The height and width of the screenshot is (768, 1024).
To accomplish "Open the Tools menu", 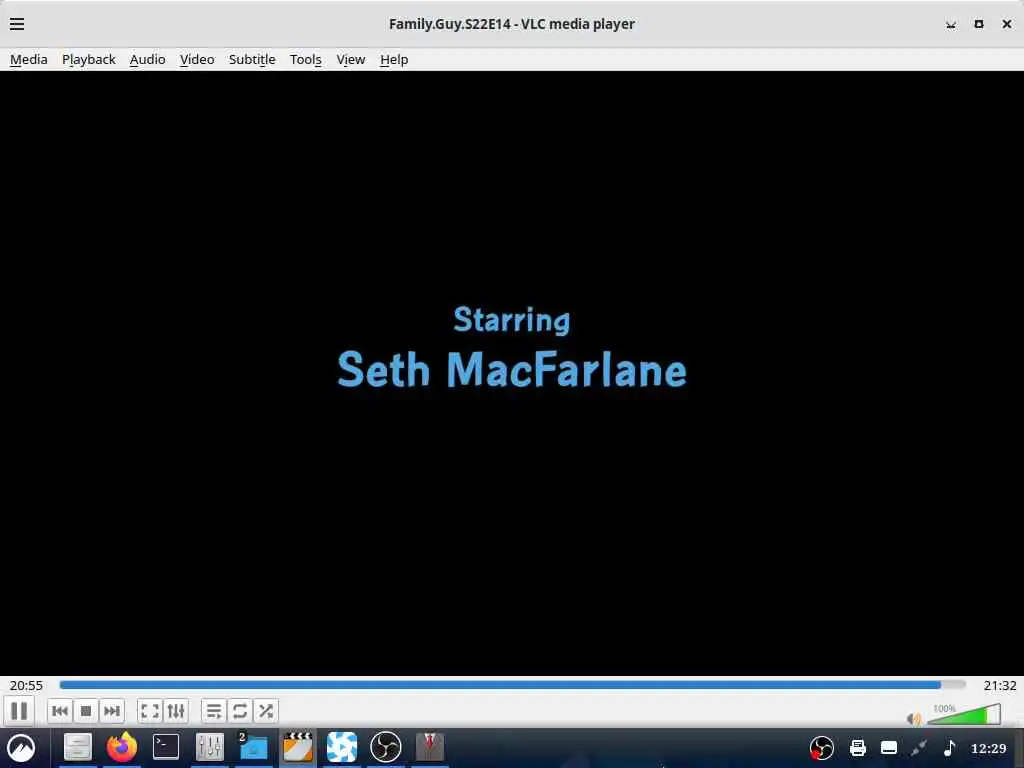I will [306, 59].
